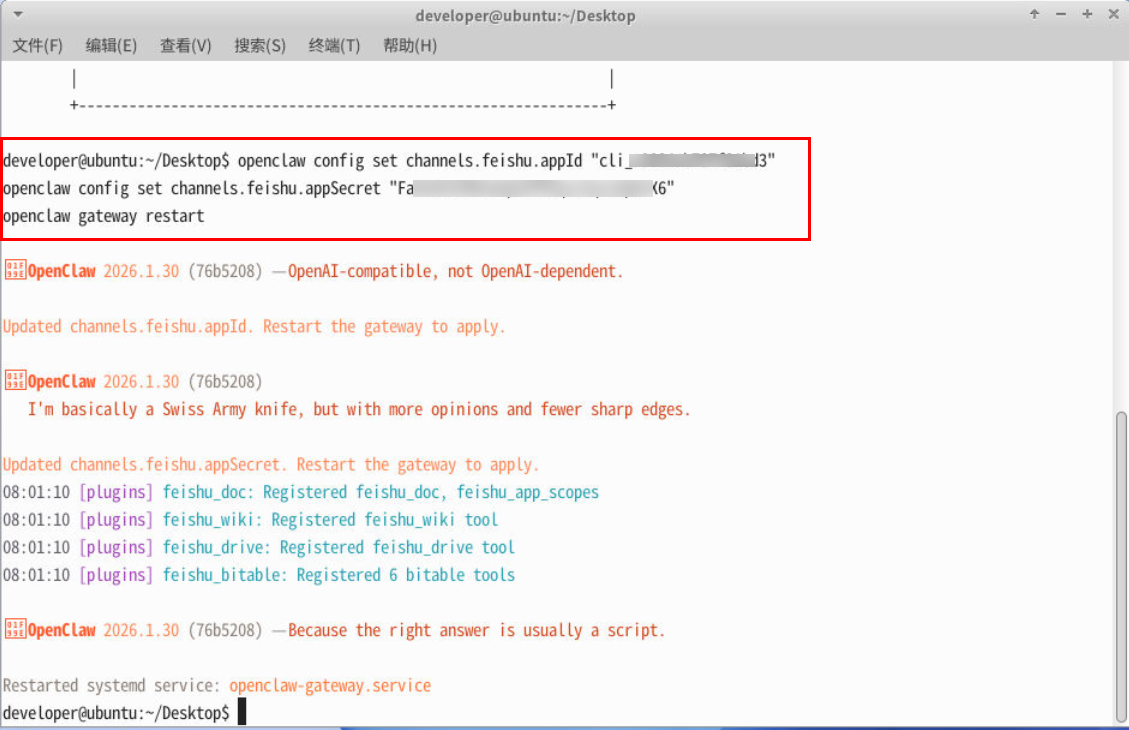Click the roll-up arrow button in title bar
The height and width of the screenshot is (730, 1129).
(1034, 14)
